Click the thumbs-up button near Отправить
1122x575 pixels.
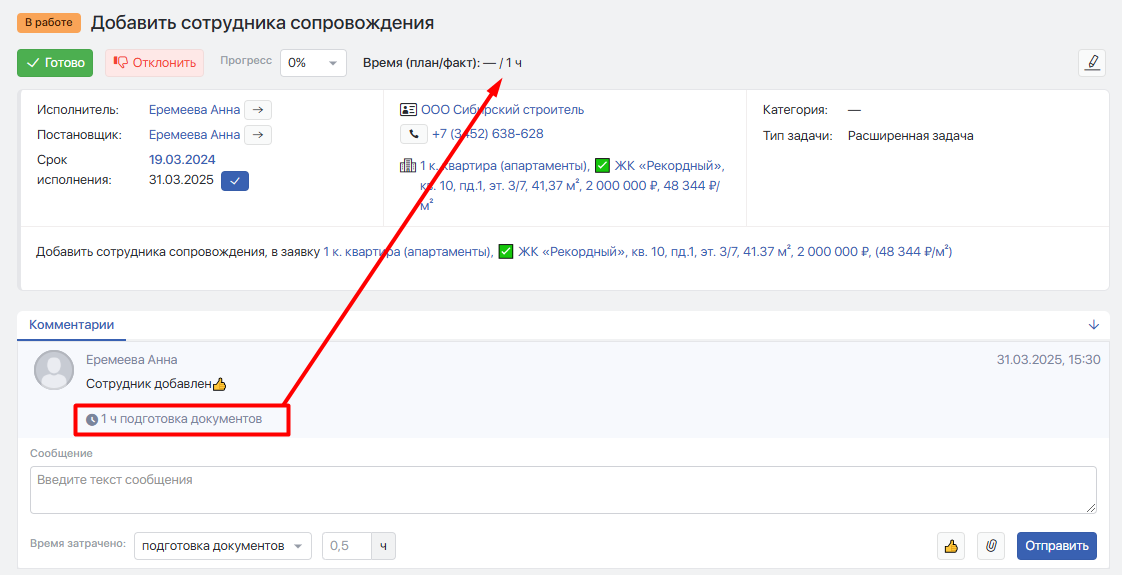(951, 546)
